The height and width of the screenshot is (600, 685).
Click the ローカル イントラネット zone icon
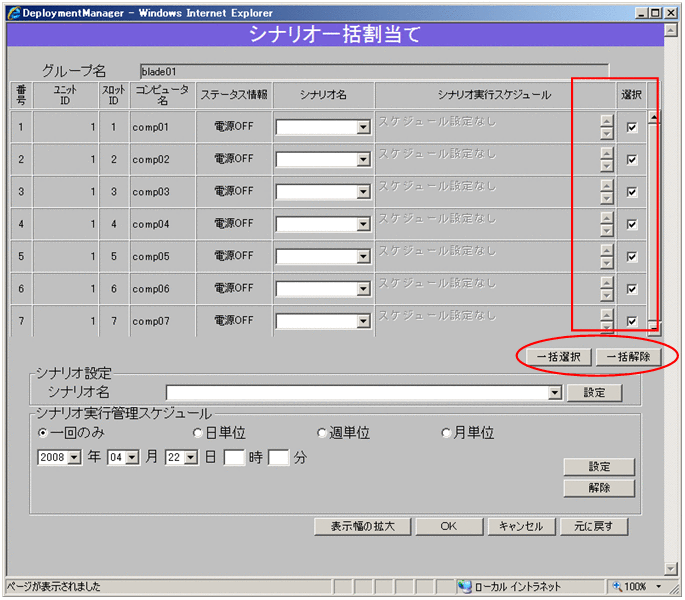[x=464, y=586]
